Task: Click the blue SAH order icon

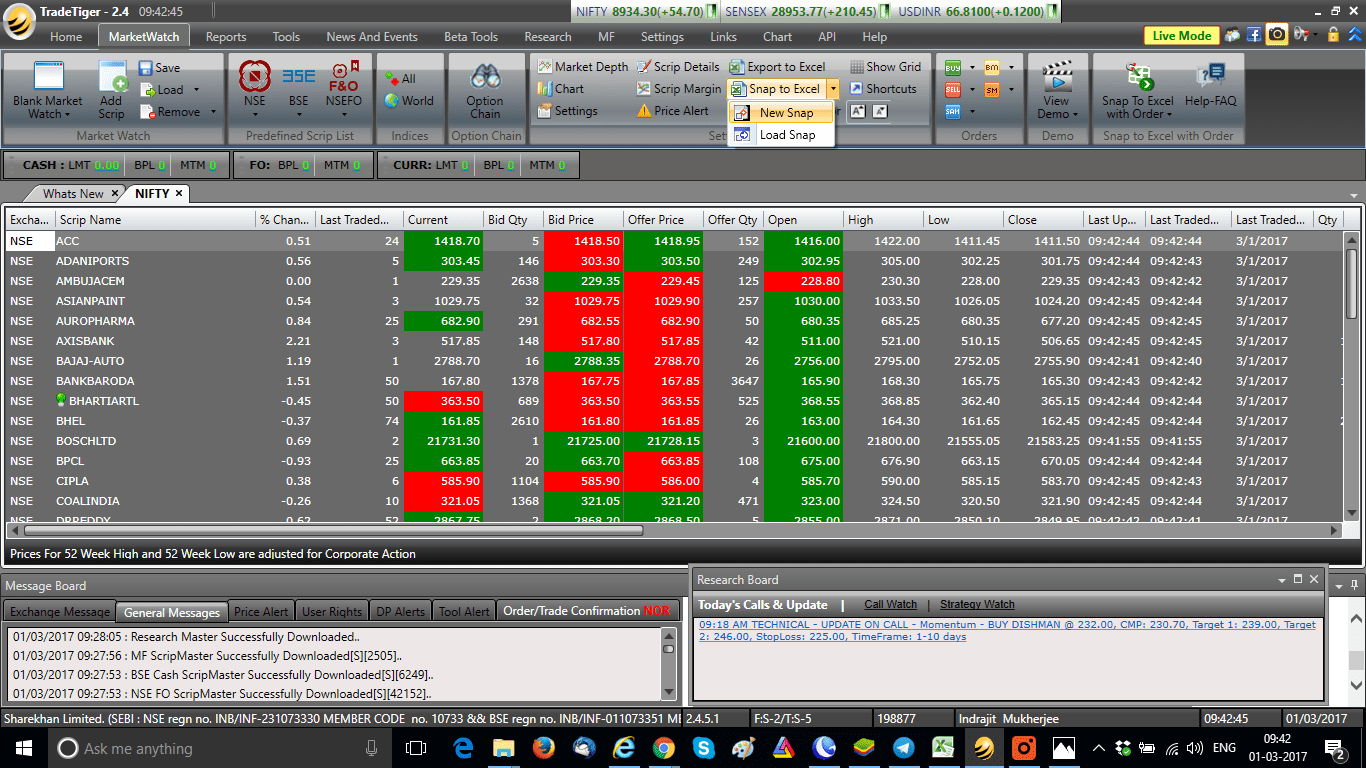Action: (x=953, y=111)
